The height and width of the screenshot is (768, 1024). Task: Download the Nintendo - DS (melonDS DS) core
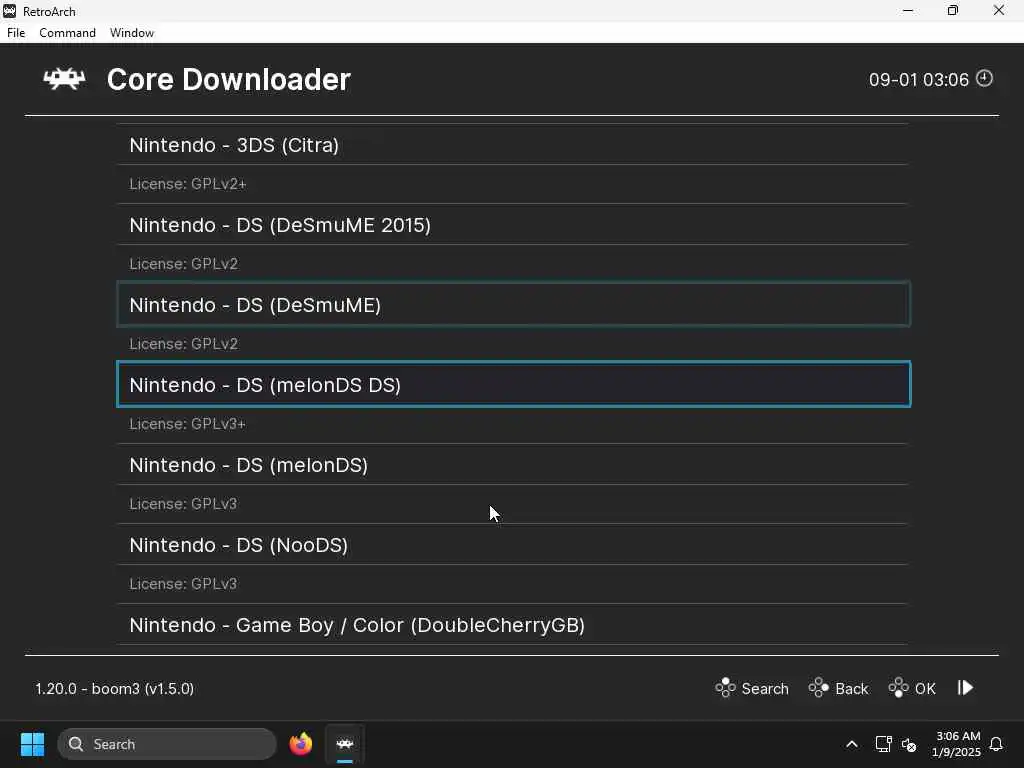tap(513, 385)
